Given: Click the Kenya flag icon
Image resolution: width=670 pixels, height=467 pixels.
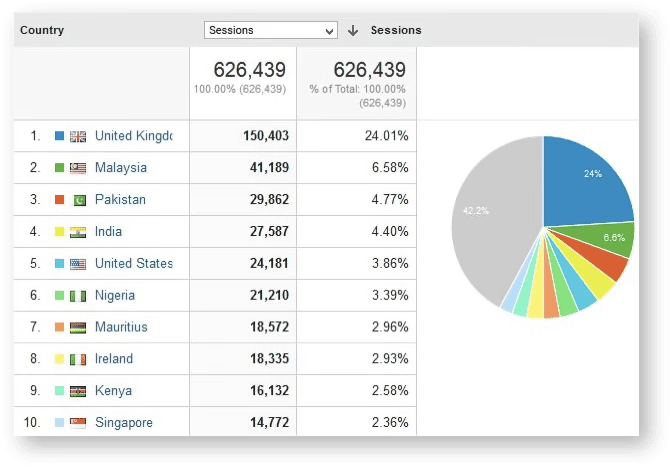Looking at the screenshot, I should pyautogui.click(x=78, y=391).
